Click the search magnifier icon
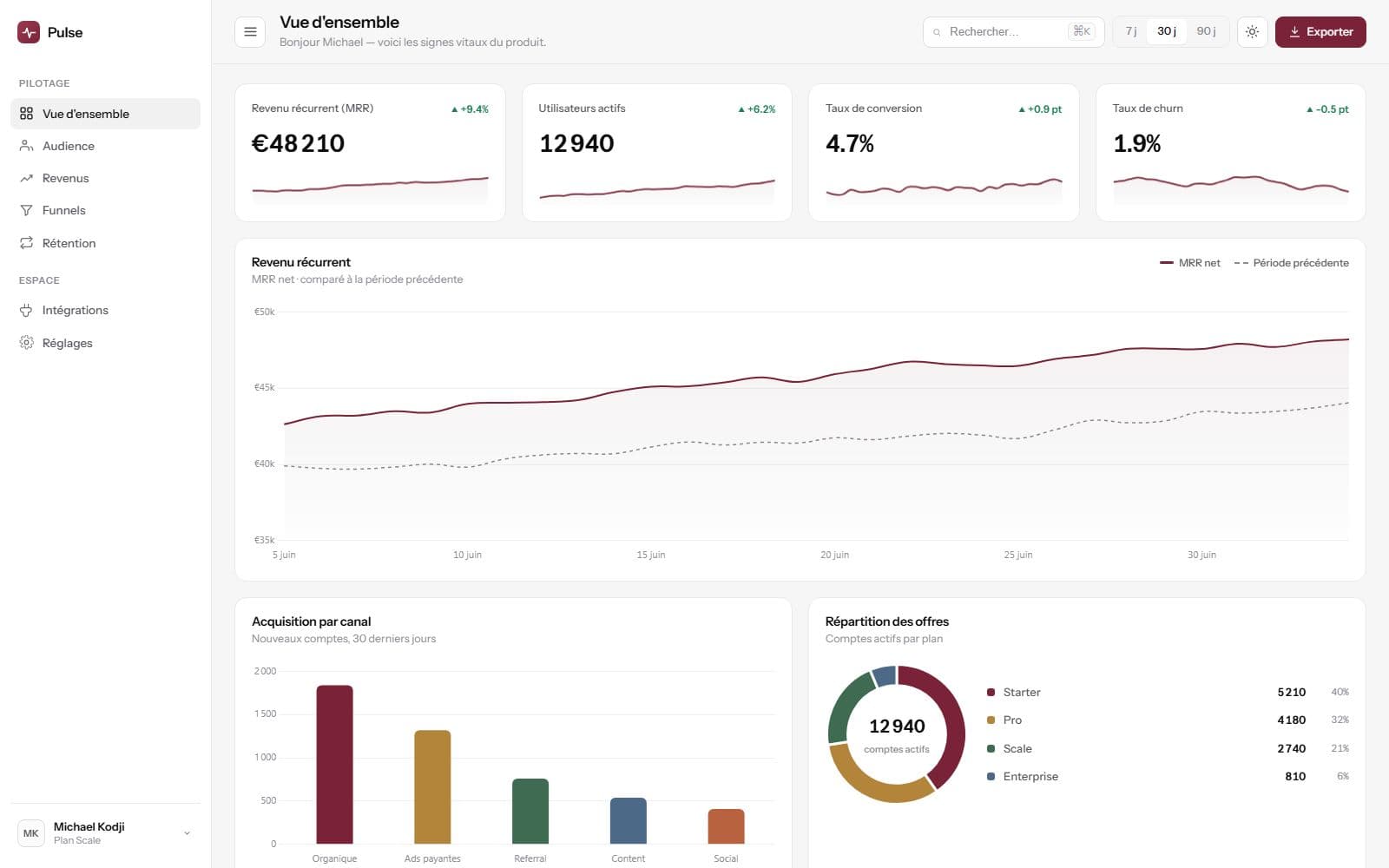The width and height of the screenshot is (1389, 868). coord(937,32)
